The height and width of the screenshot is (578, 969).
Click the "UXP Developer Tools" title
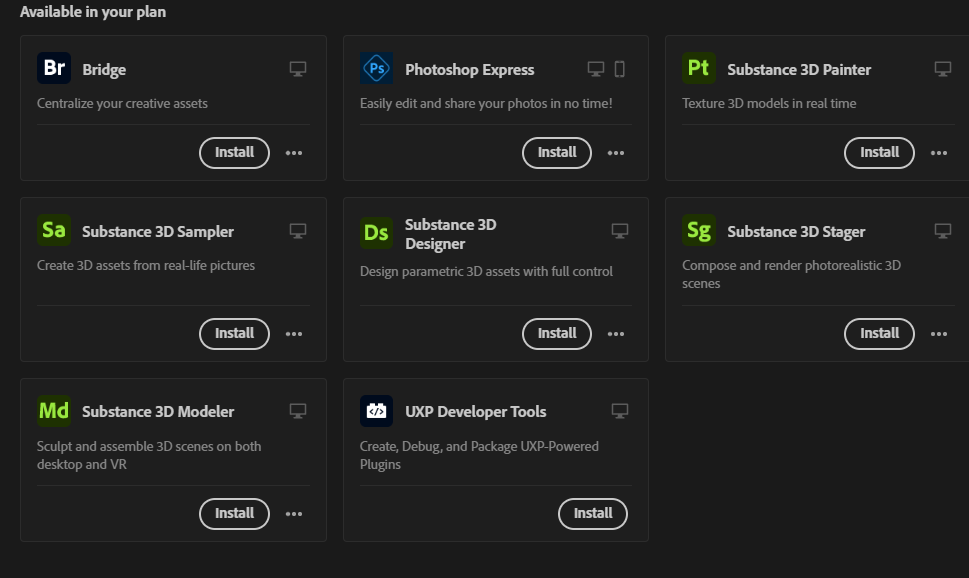pos(475,412)
